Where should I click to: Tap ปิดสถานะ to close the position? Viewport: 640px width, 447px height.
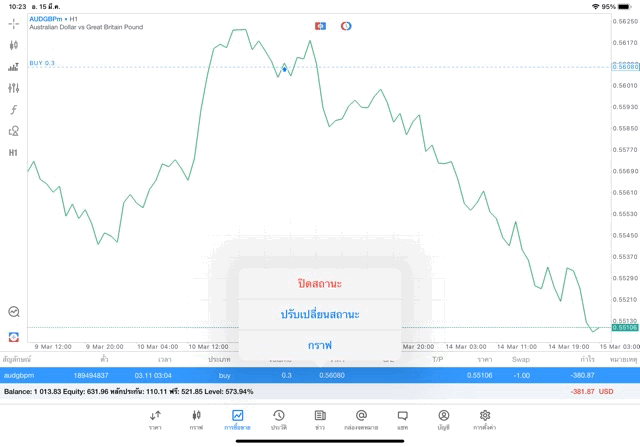tap(320, 284)
